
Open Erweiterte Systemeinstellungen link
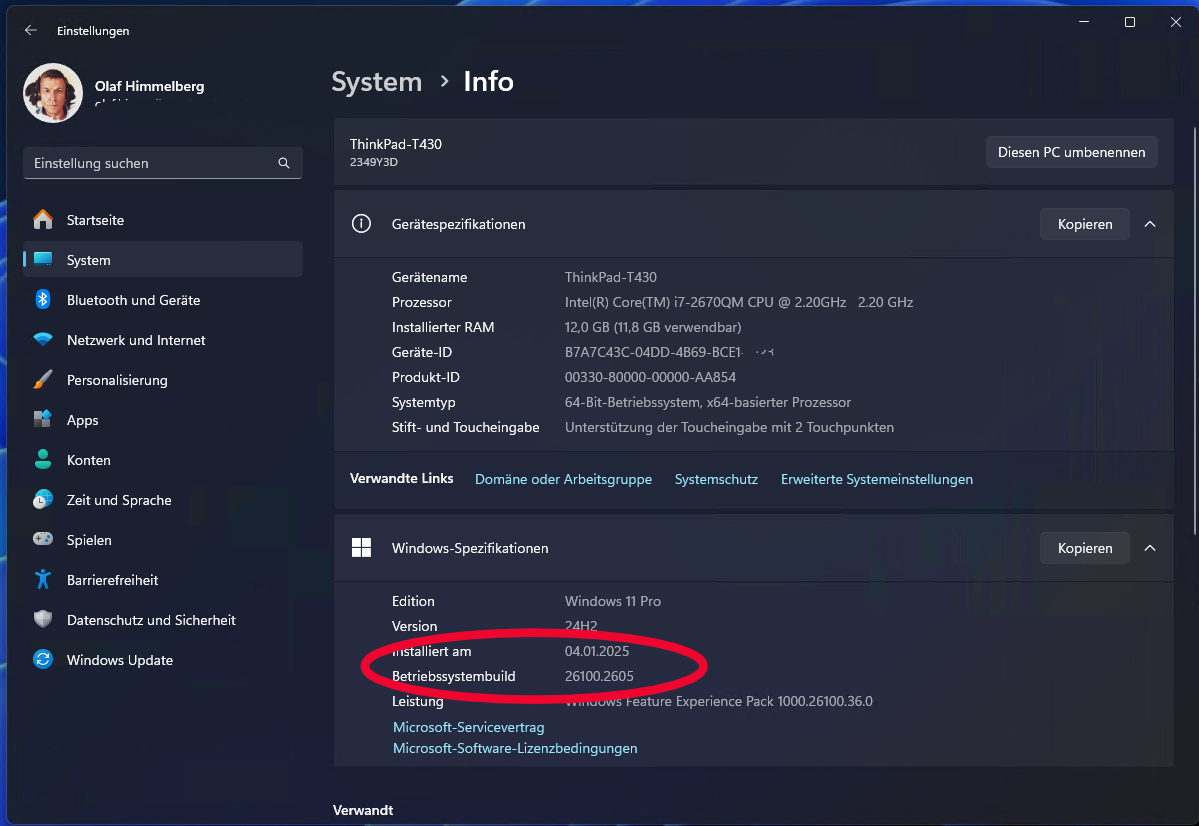[877, 480]
